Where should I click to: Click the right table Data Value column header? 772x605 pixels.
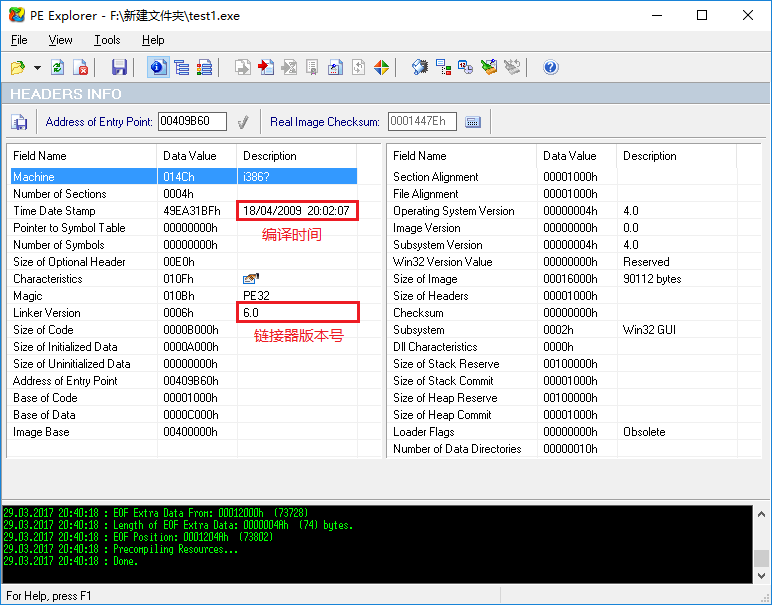(577, 156)
